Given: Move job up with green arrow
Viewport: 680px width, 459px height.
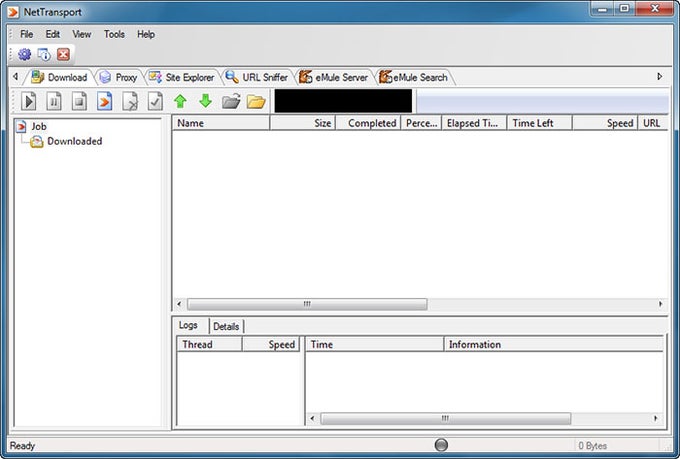Looking at the screenshot, I should 180,102.
